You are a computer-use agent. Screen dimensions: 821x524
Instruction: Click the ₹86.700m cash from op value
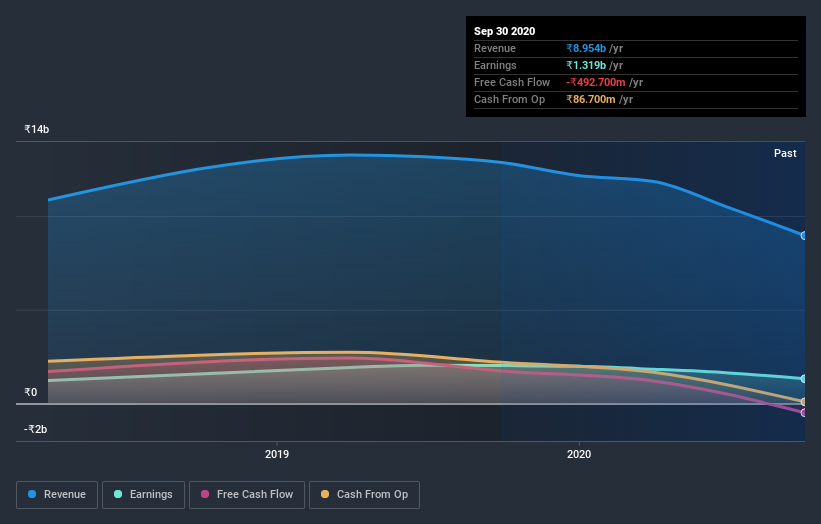591,99
